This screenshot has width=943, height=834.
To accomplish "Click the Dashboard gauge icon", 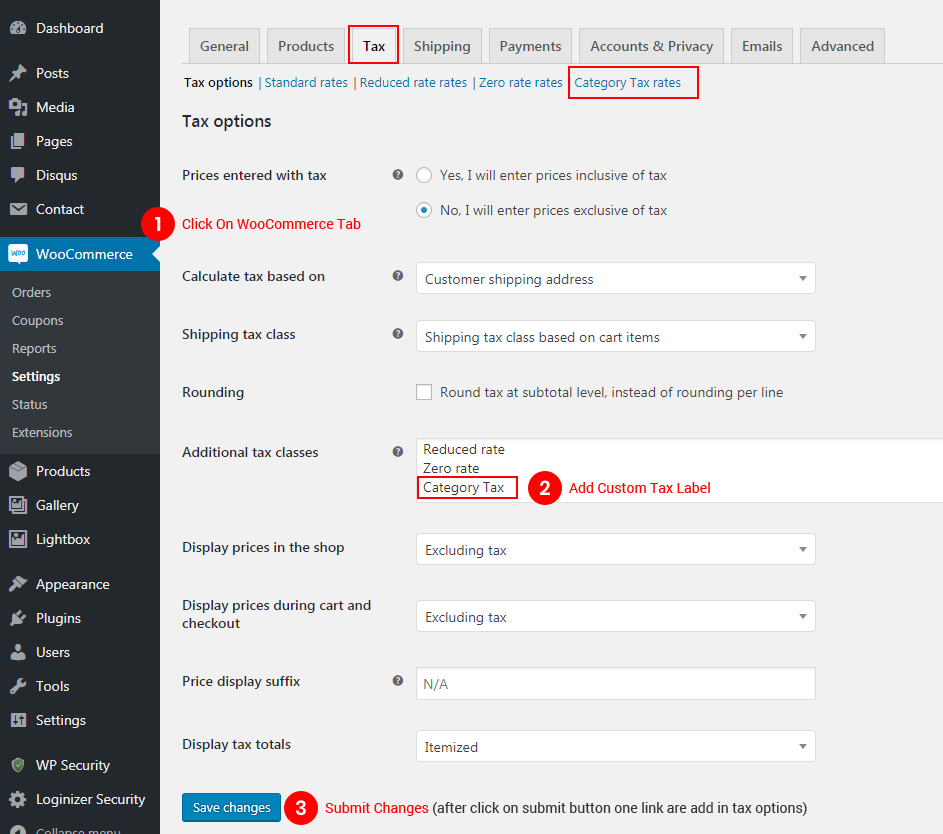I will tap(18, 28).
